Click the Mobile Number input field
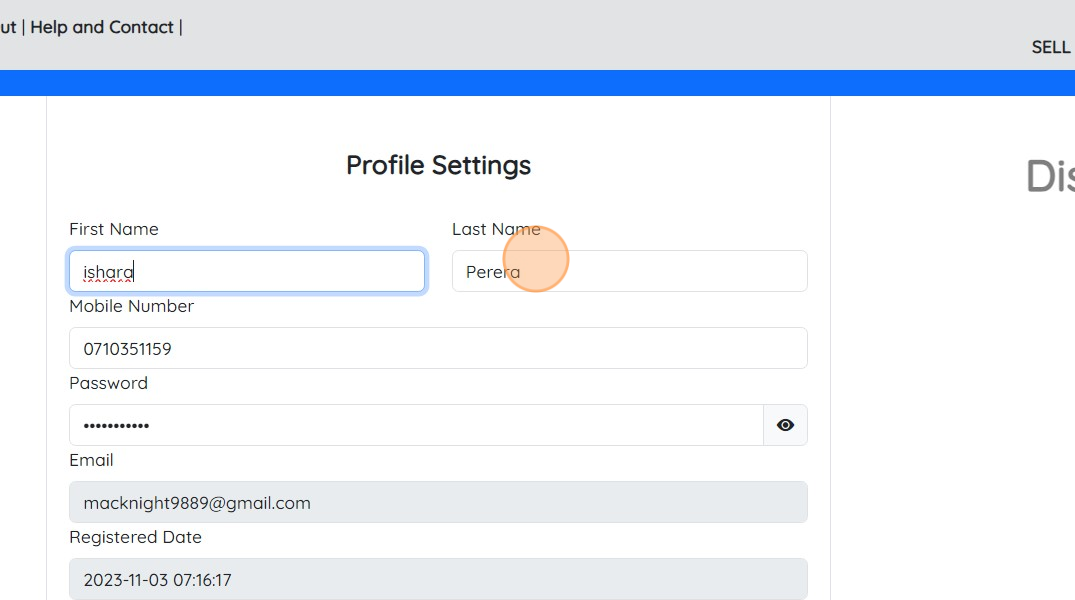 coord(438,348)
